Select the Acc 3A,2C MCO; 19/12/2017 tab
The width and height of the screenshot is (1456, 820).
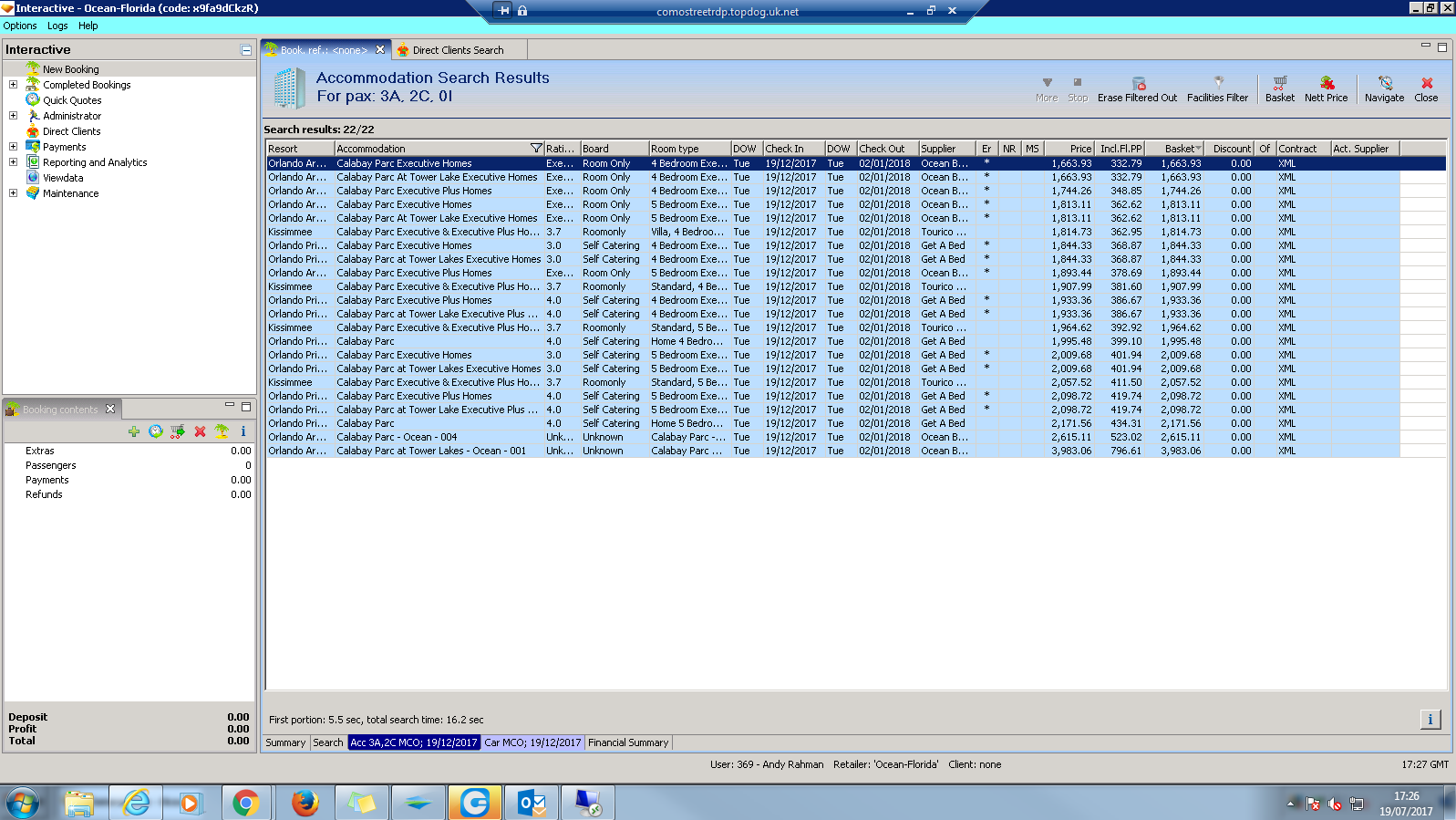414,742
